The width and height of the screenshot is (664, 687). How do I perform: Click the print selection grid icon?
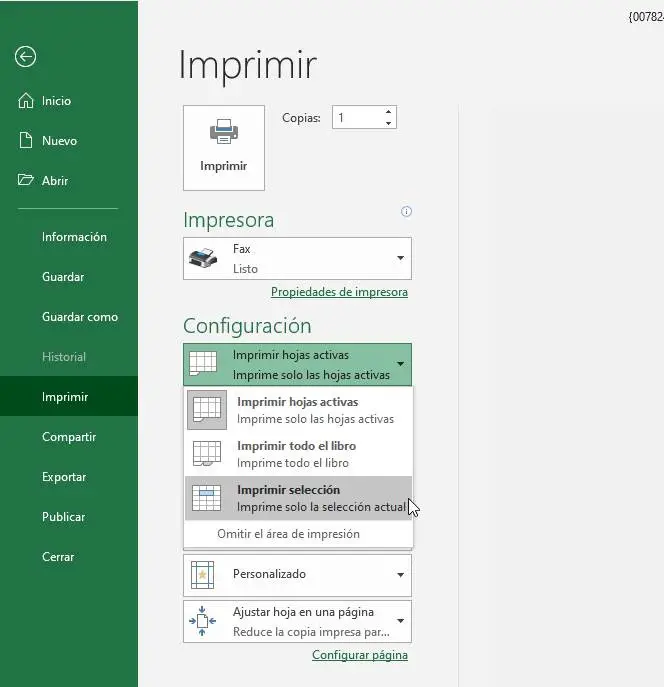[207, 498]
